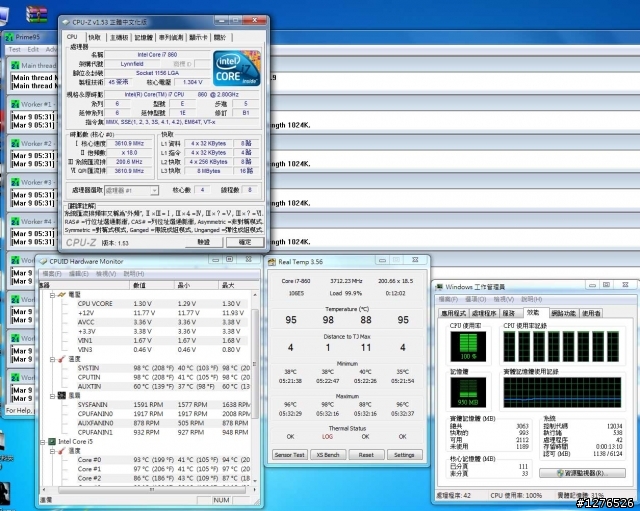Open the 檔案(F) menu in Hardware Monitor
This screenshot has height=511, width=640.
pyautogui.click(x=52, y=273)
